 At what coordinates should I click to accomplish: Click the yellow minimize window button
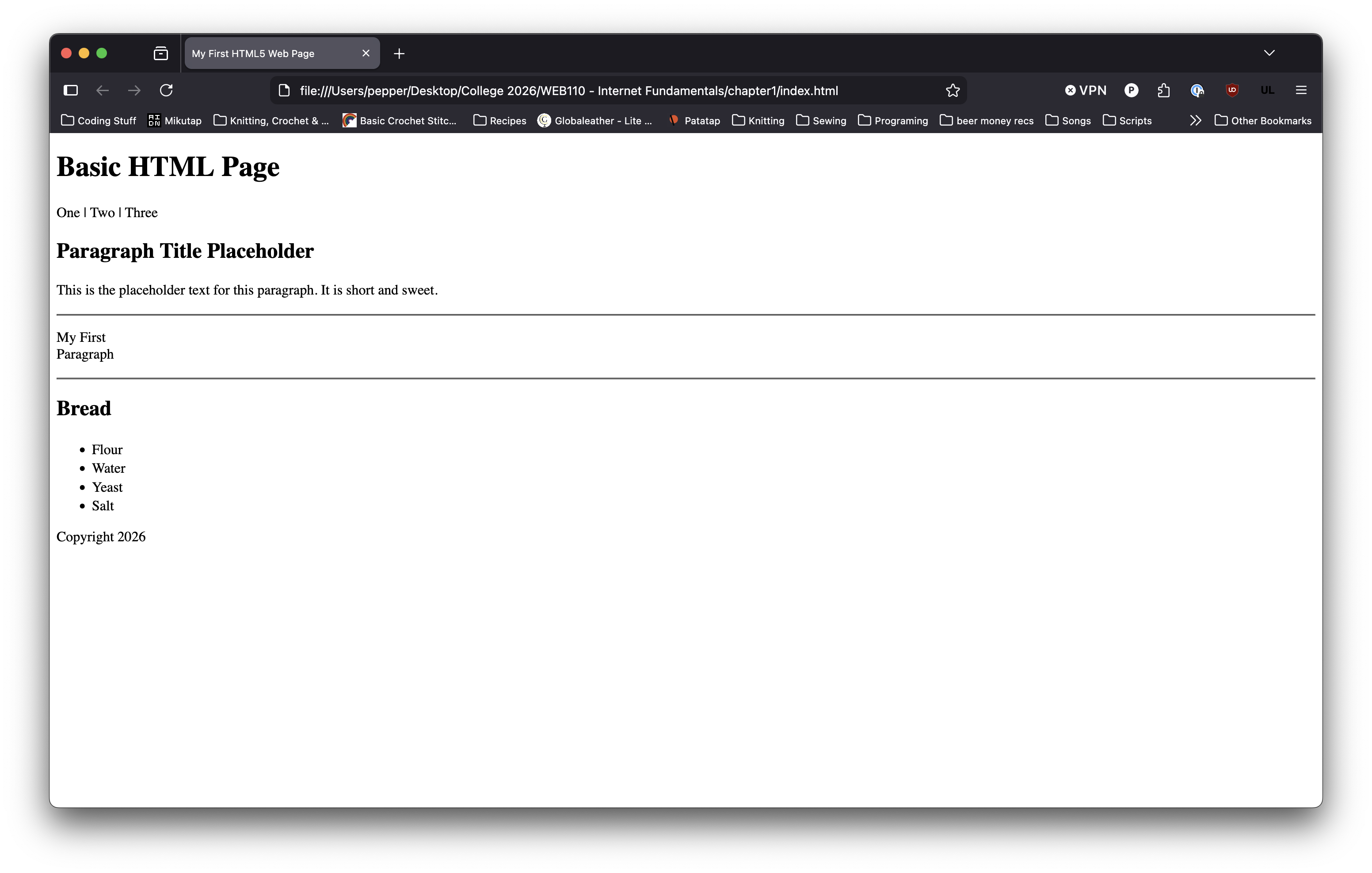point(84,53)
